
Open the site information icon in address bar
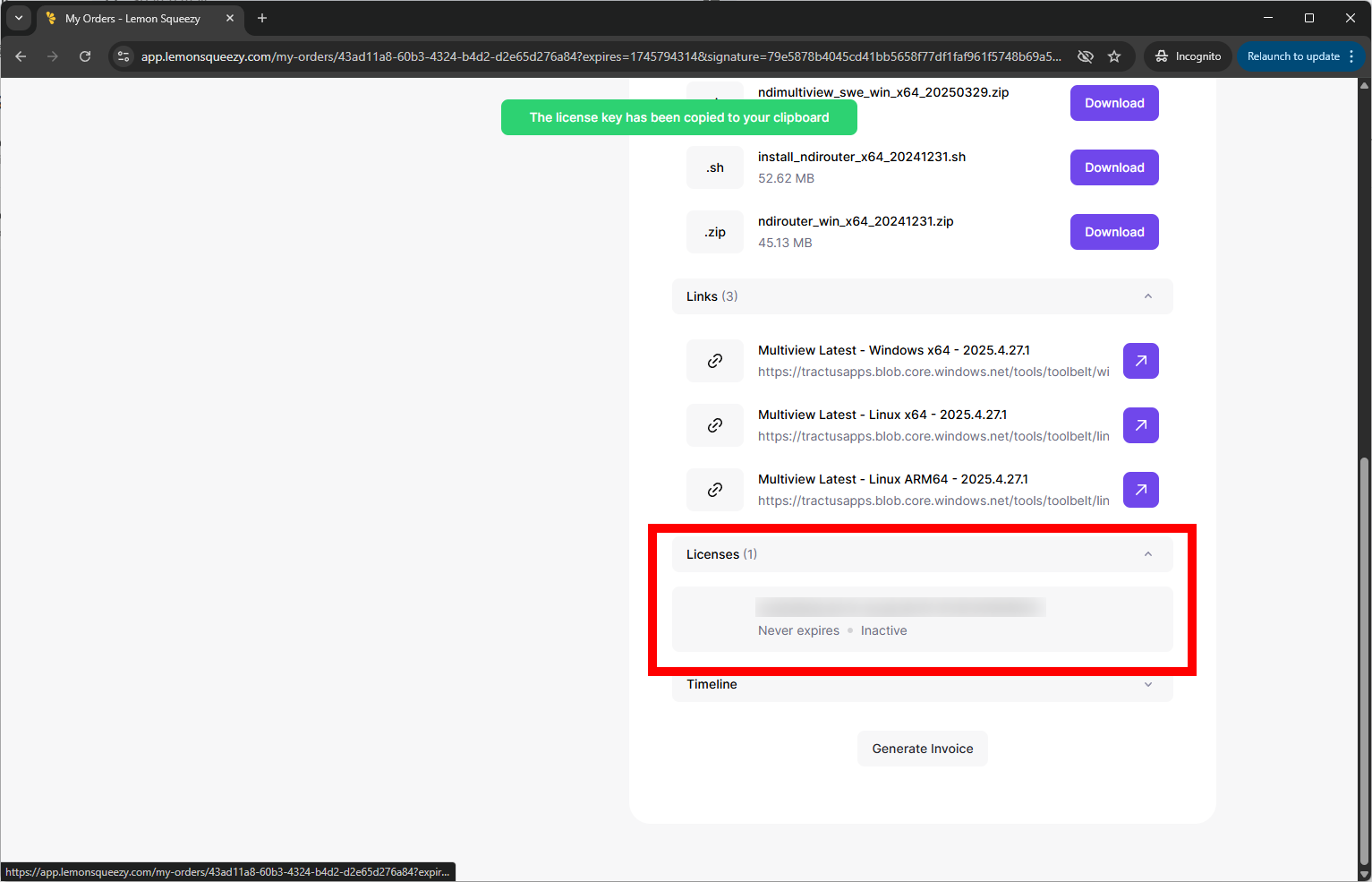(124, 56)
